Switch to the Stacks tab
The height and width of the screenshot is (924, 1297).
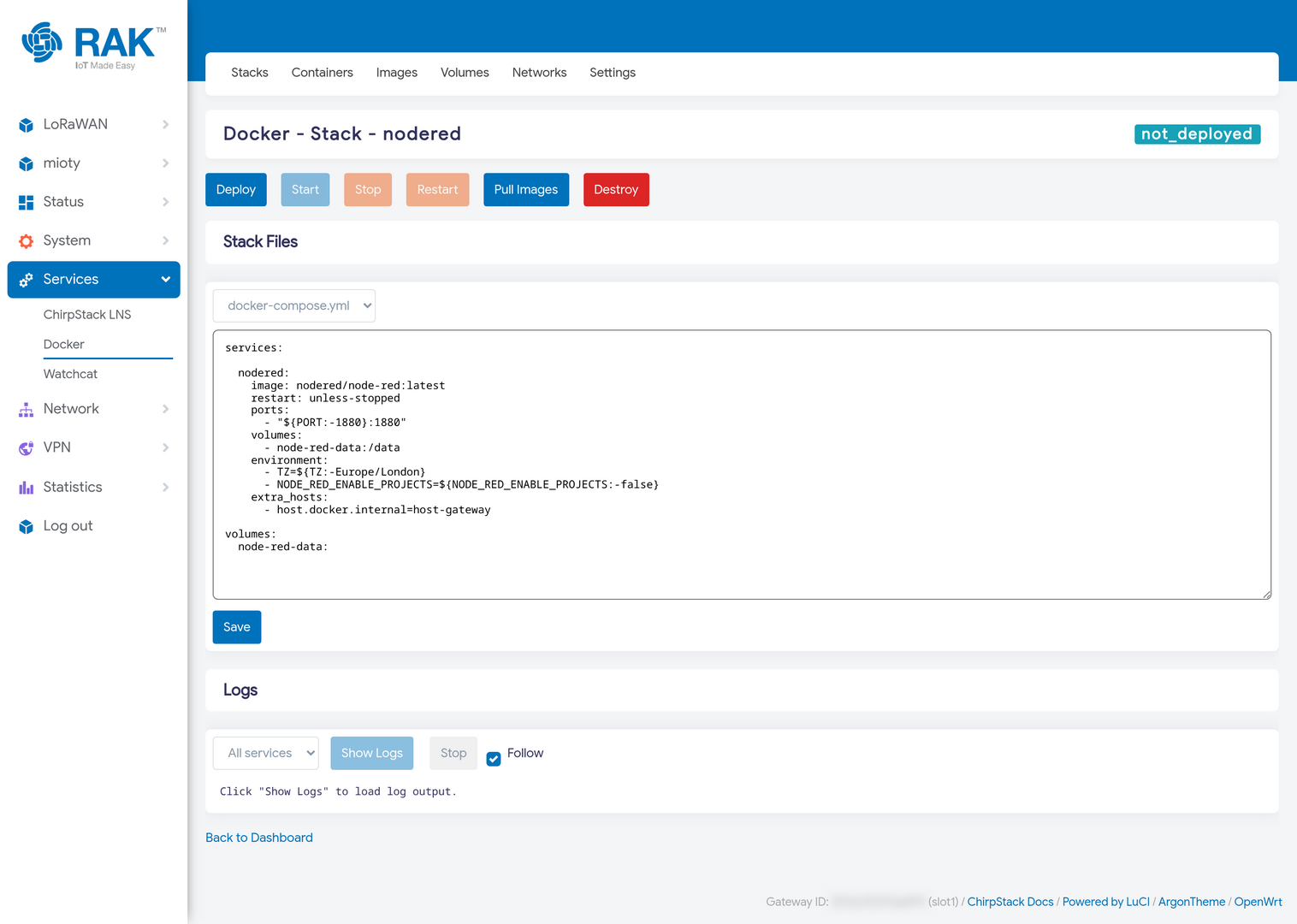(x=250, y=73)
